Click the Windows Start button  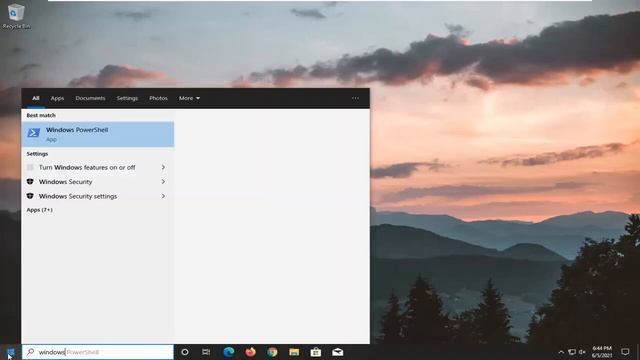(x=11, y=352)
